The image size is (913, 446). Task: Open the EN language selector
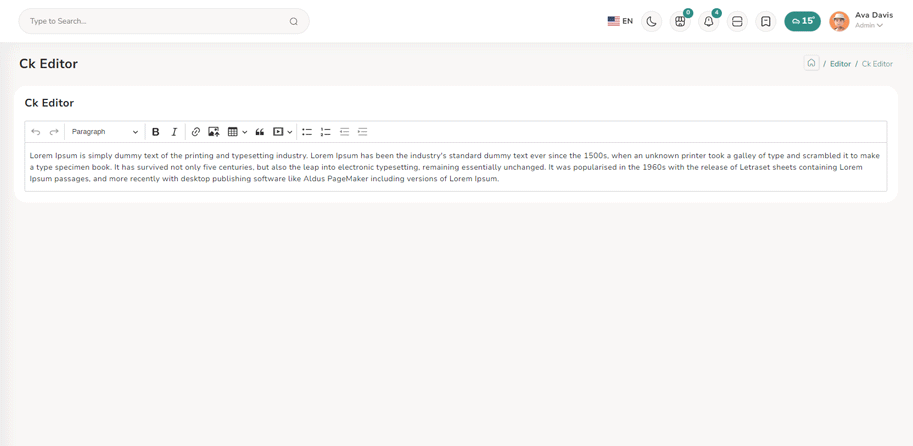(x=620, y=21)
